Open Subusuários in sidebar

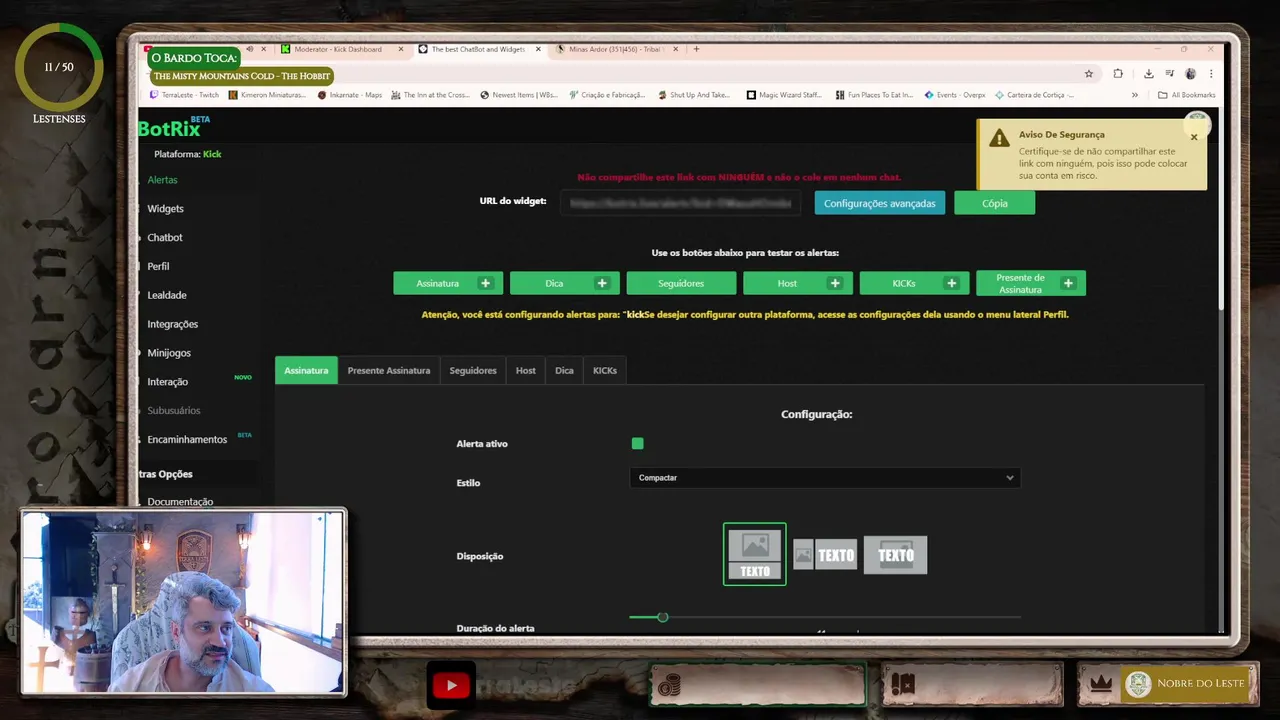(x=174, y=411)
